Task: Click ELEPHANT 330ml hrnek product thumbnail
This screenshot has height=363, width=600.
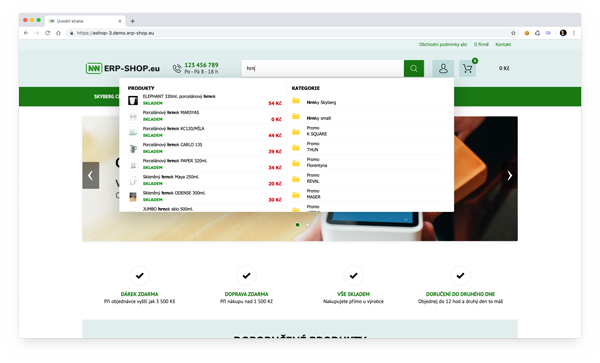Action: [133, 100]
